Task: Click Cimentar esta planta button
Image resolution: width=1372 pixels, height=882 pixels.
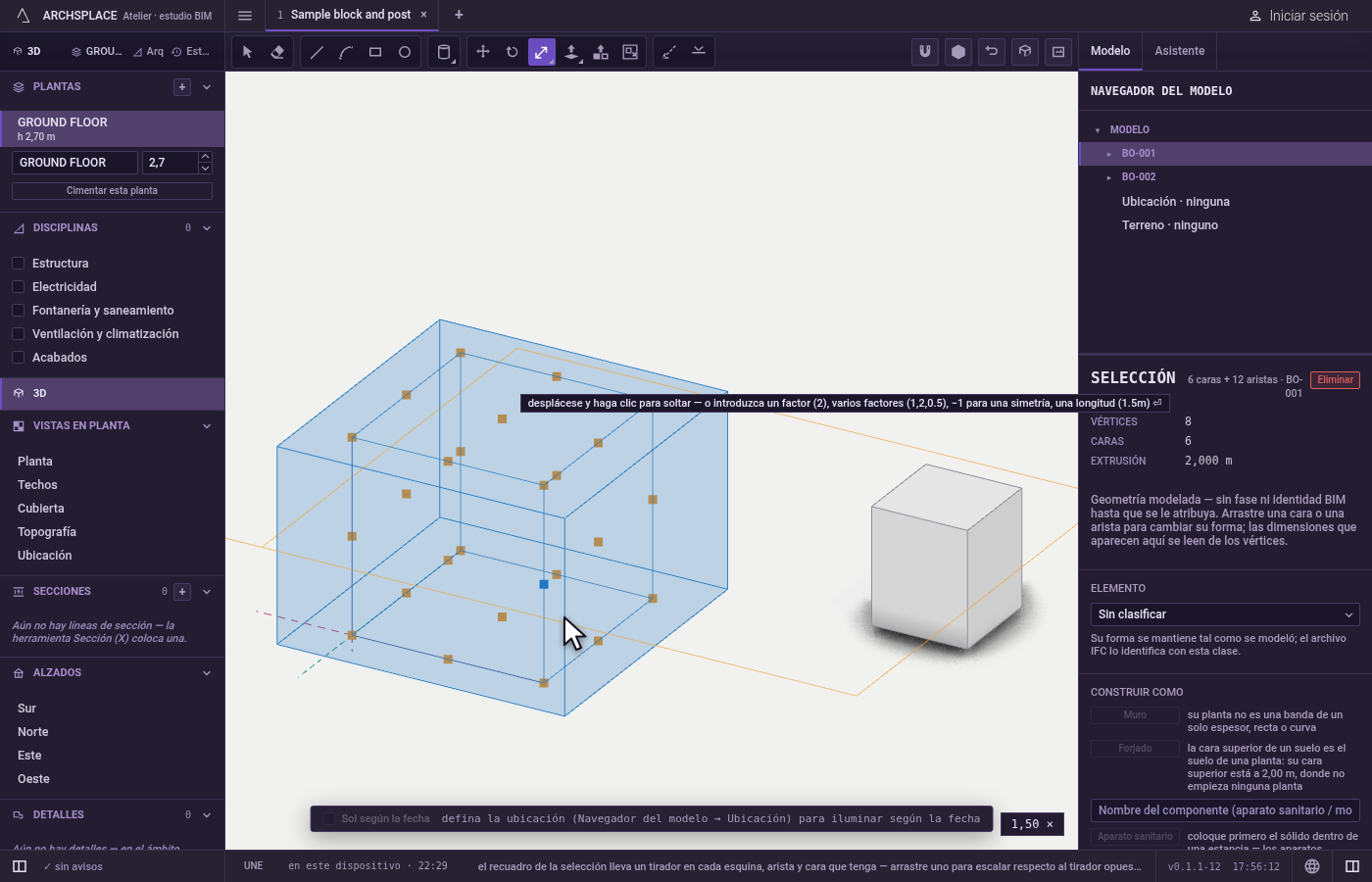Action: (x=112, y=191)
